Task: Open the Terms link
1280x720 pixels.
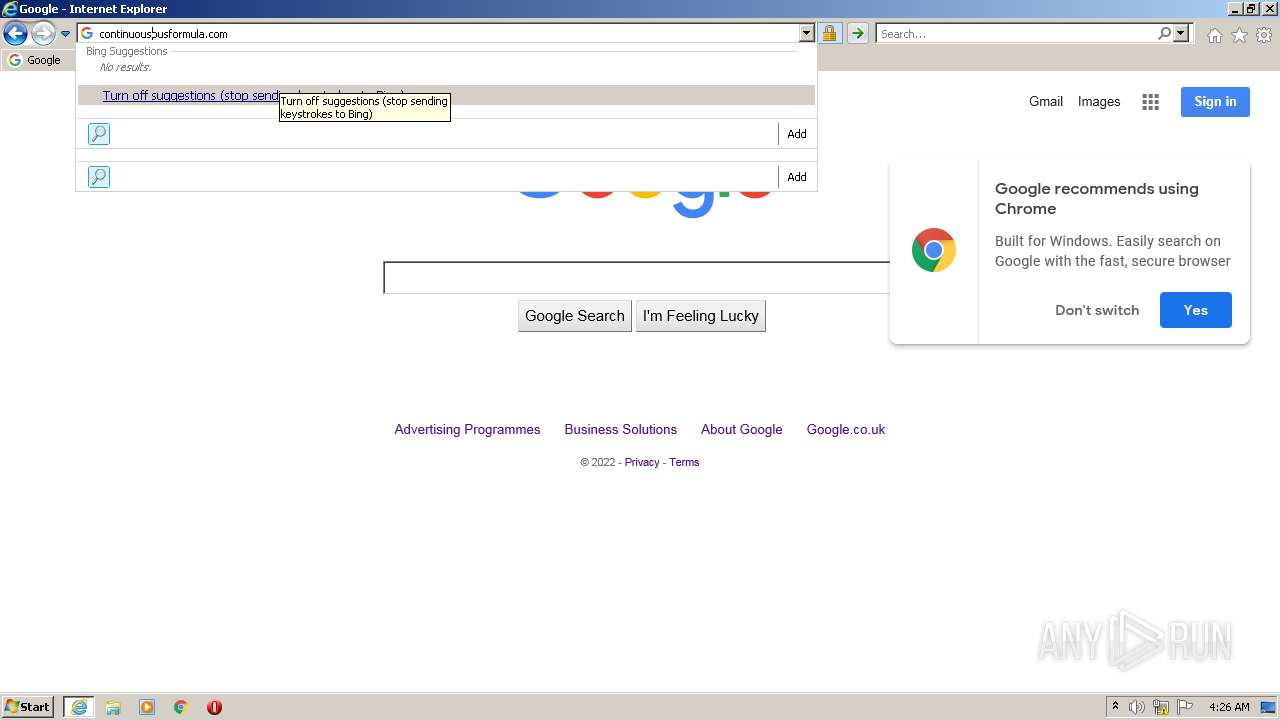Action: click(x=684, y=462)
